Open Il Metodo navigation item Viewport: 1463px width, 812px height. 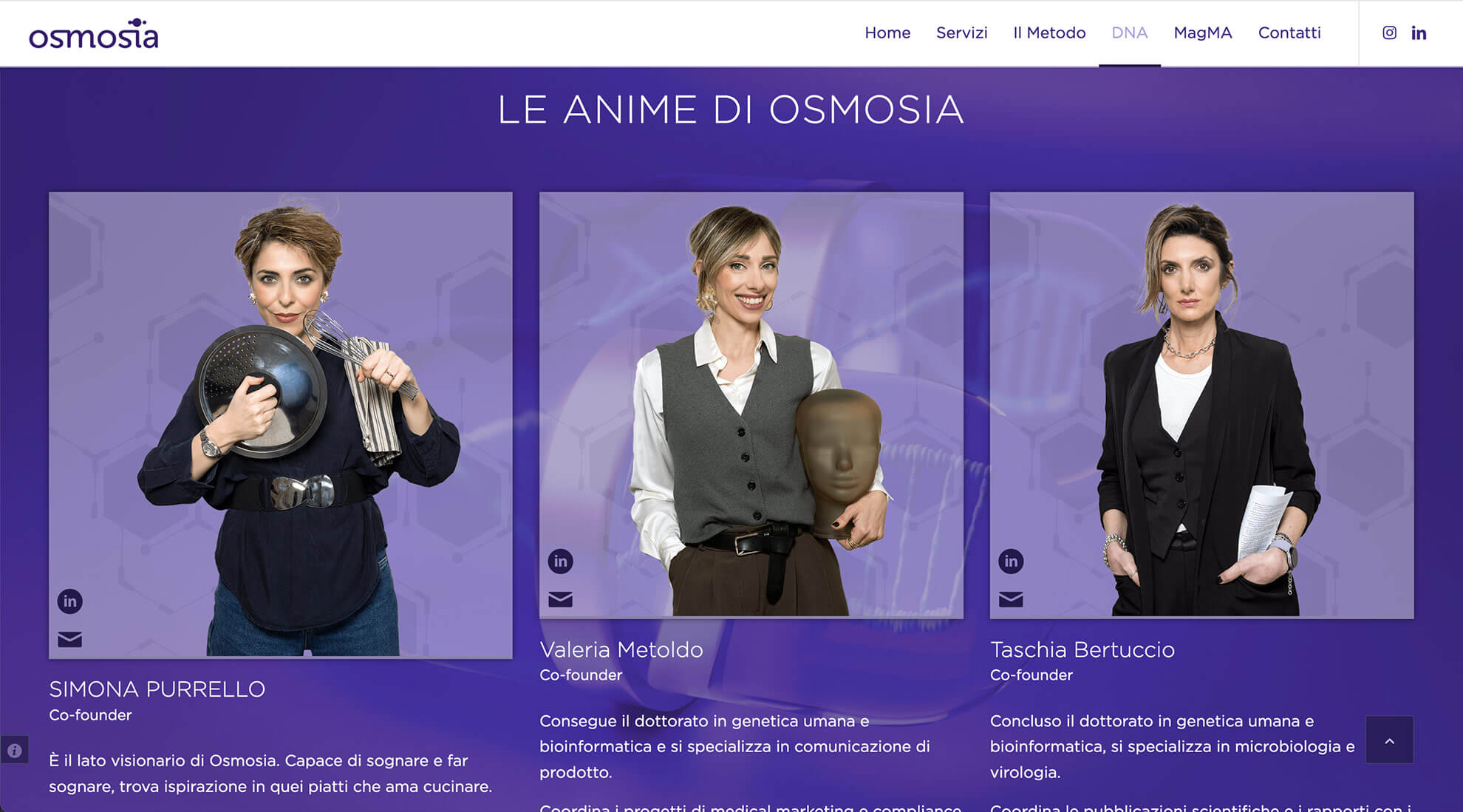(x=1049, y=33)
